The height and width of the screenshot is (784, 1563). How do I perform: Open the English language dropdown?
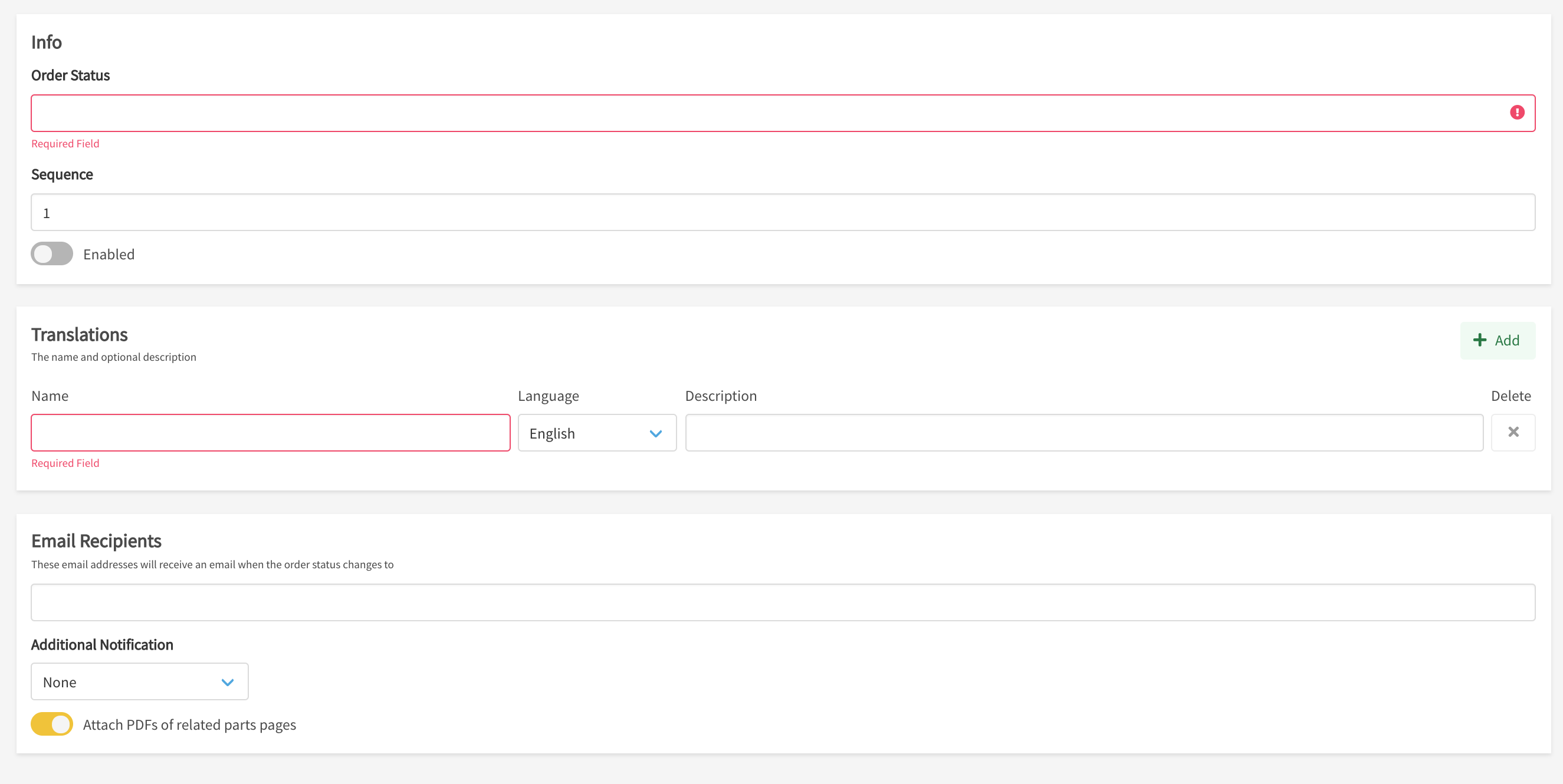point(583,433)
